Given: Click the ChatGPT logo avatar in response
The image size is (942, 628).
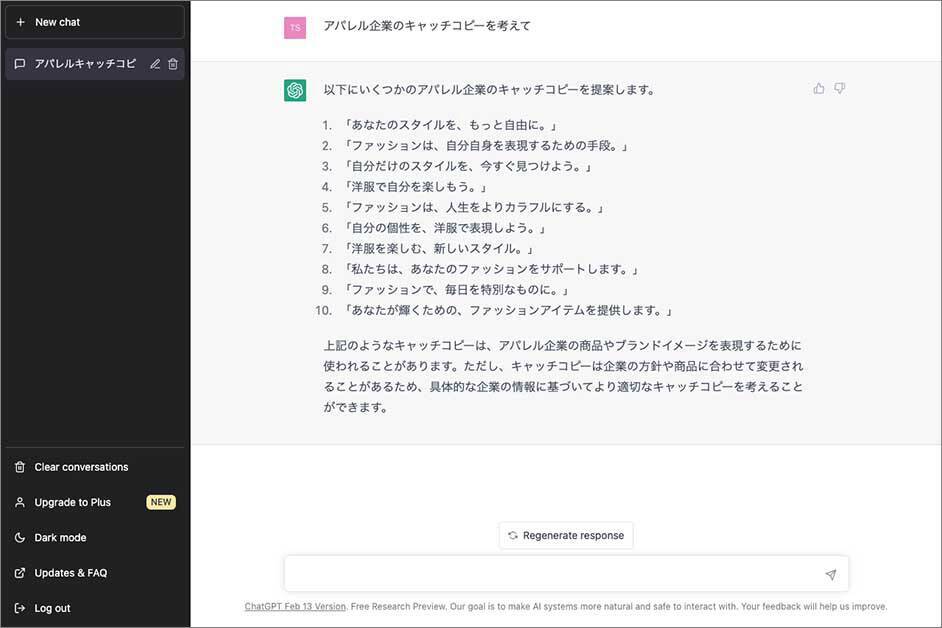Looking at the screenshot, I should tap(295, 90).
